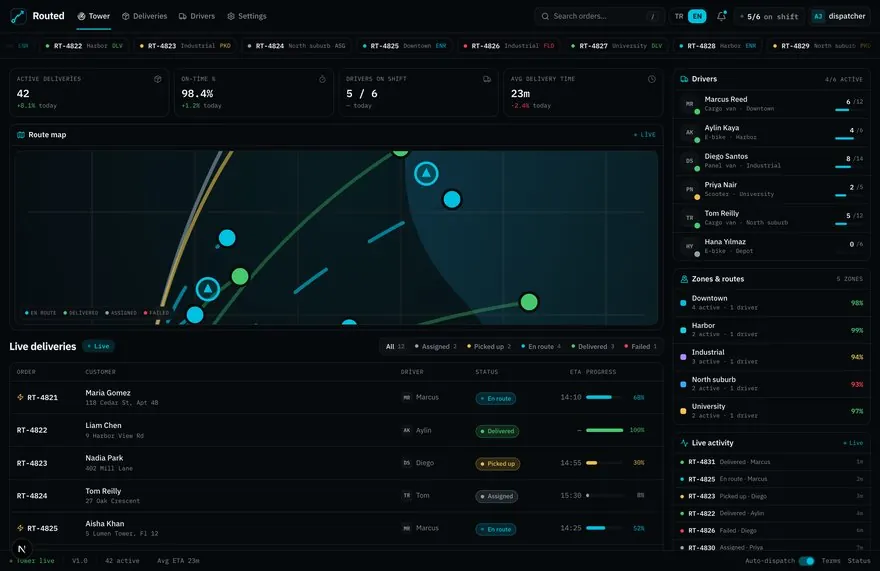The width and height of the screenshot is (880, 571).
Task: Open the Deliveries tab
Action: 145,16
